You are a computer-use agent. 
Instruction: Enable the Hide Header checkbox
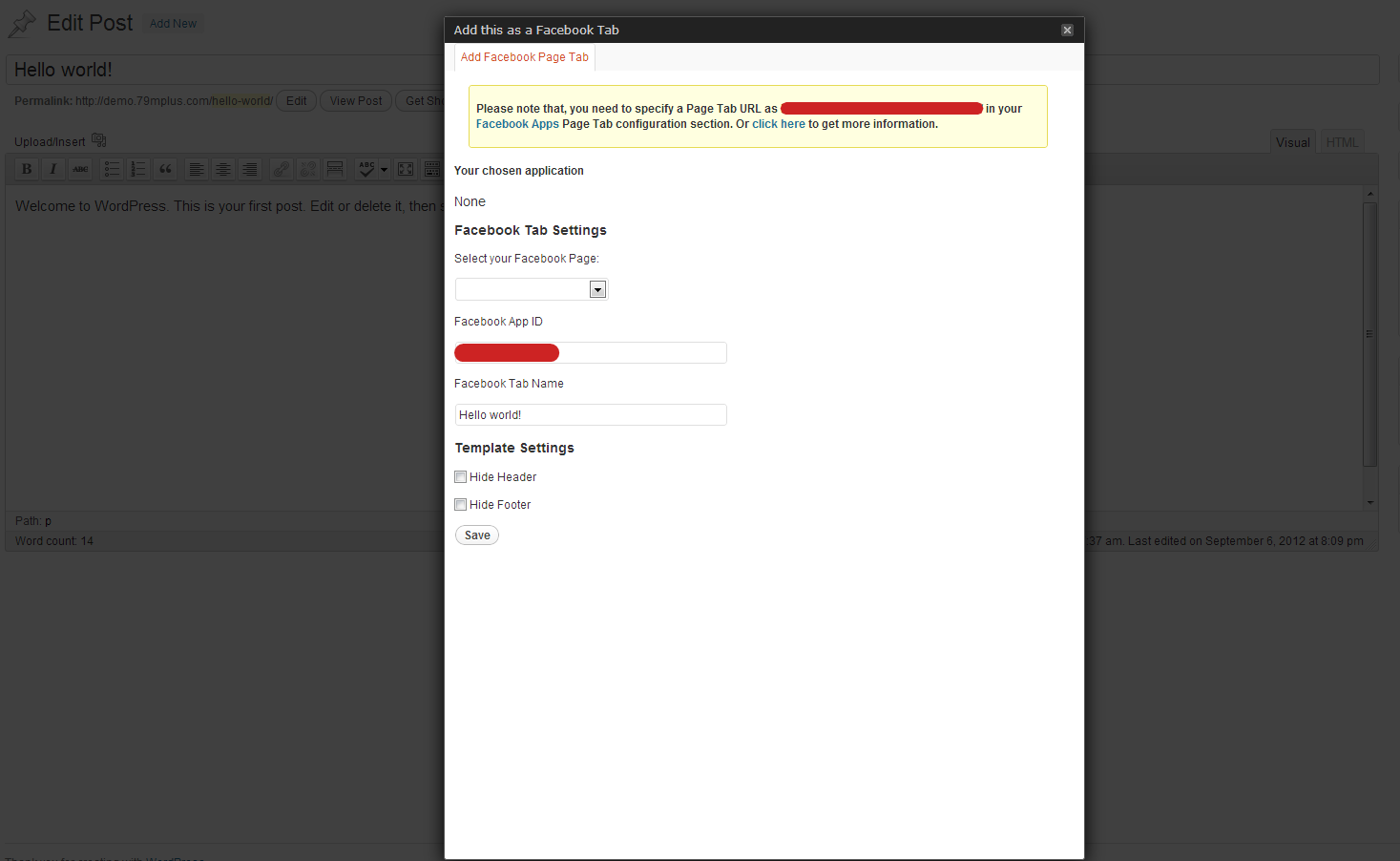(x=461, y=477)
